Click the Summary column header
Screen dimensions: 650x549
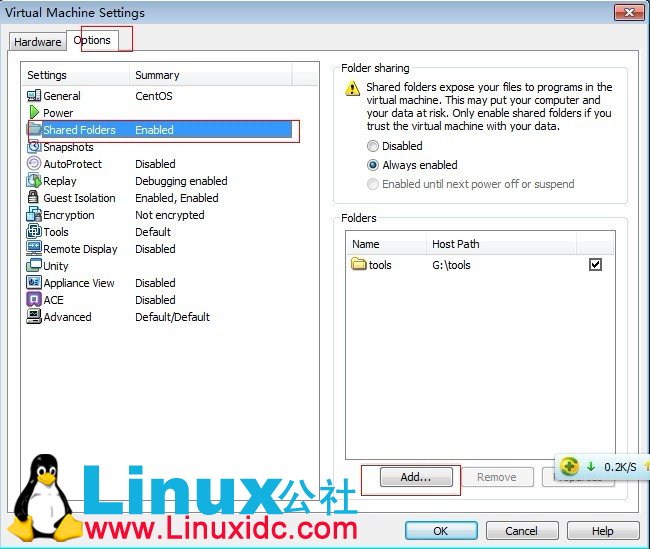[211, 75]
